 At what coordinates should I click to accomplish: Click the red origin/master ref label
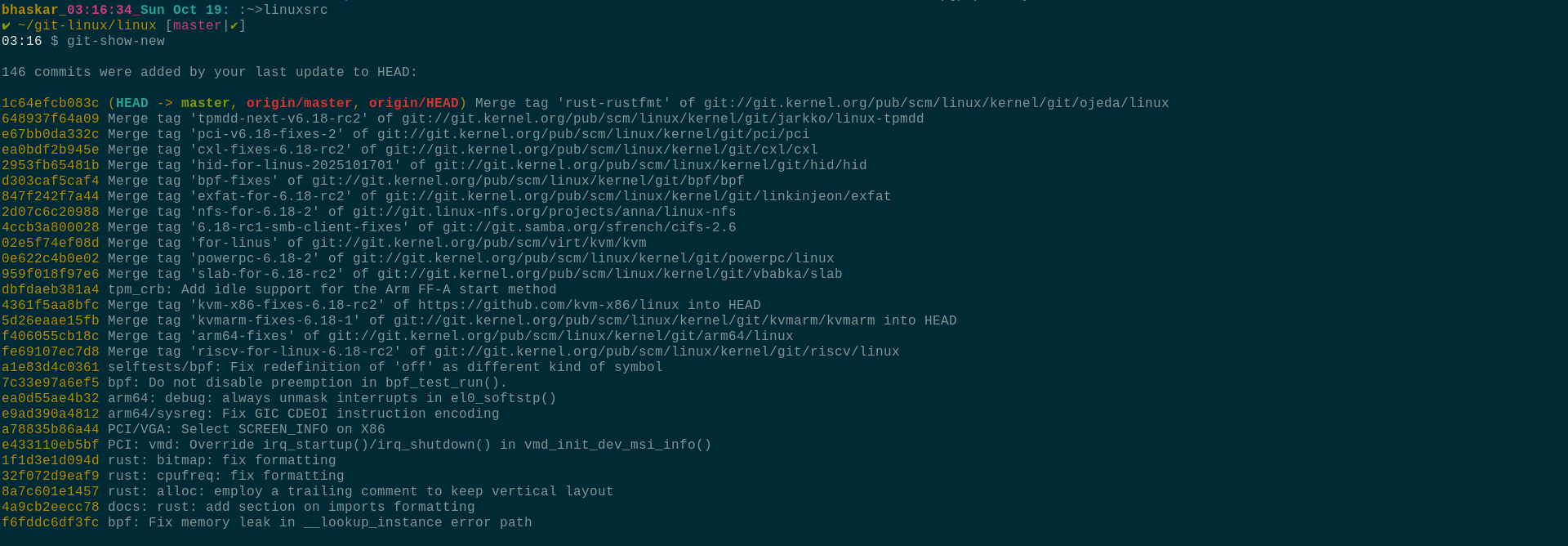tap(299, 103)
